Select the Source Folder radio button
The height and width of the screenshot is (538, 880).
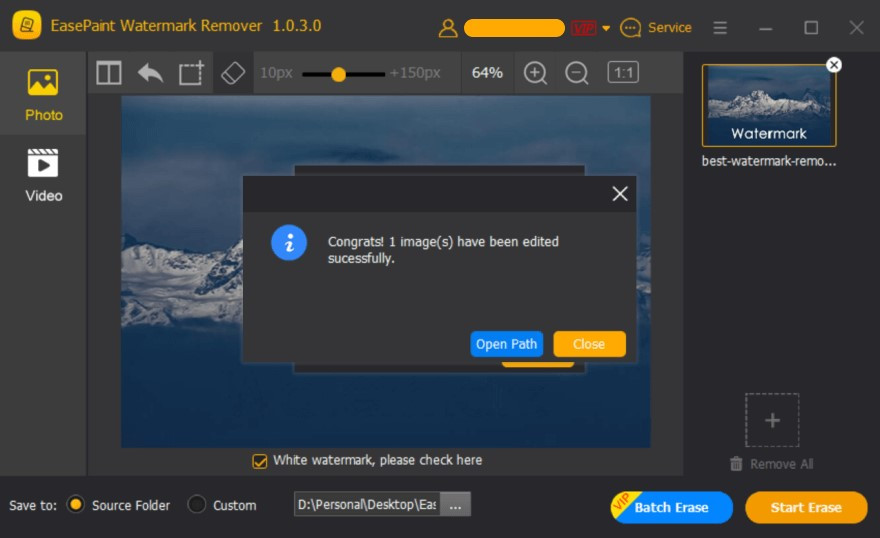76,504
